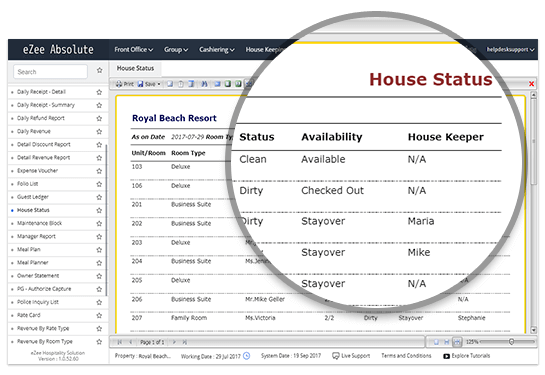
Task: Favorite the Daily Receipt - Detail report
Action: pos(99,92)
